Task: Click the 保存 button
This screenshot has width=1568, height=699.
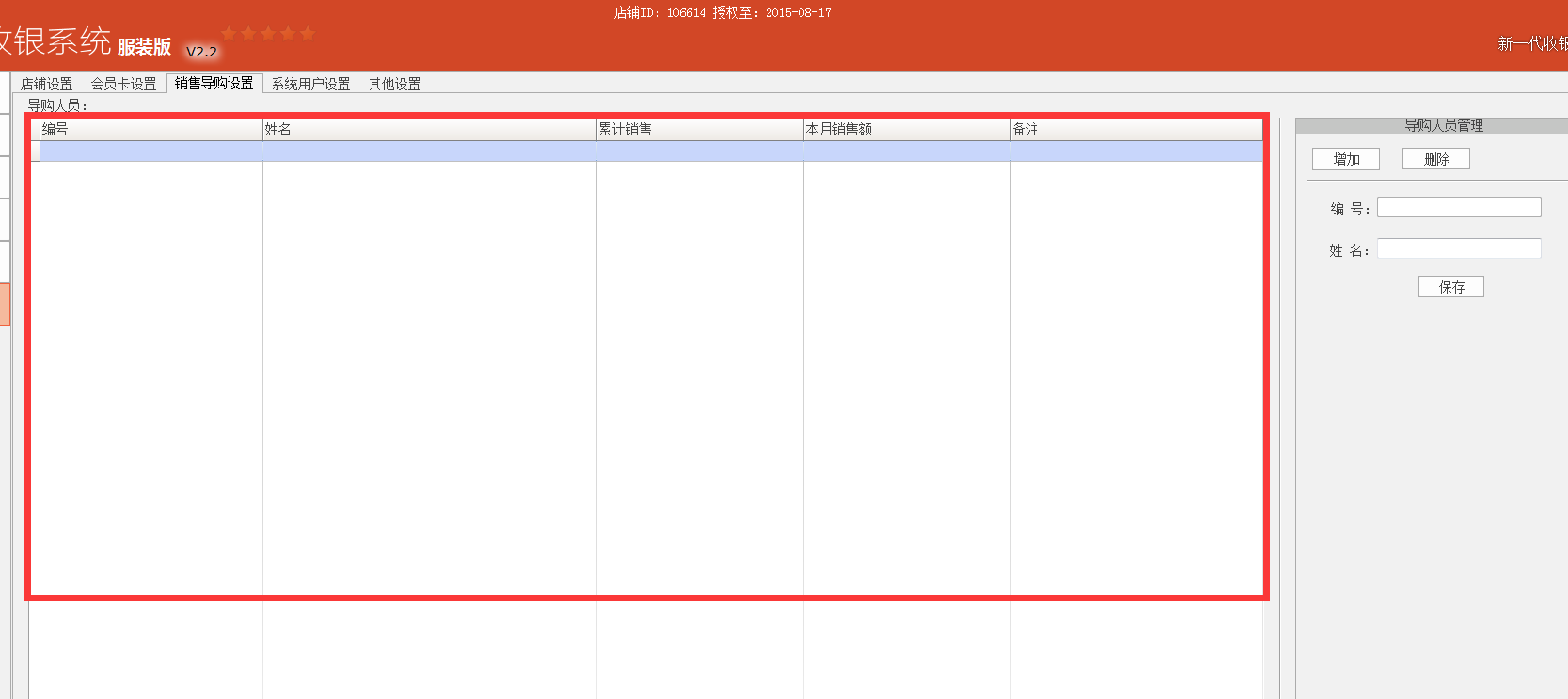Action: (1450, 287)
